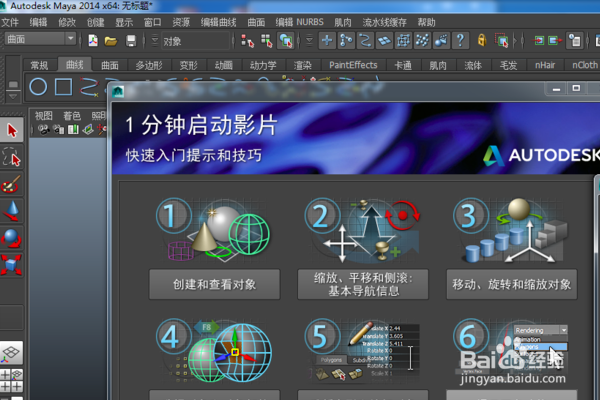Viewport: 600px width, 400px height.
Task: Select the Rotate tool sphere icon
Action: pos(12,238)
